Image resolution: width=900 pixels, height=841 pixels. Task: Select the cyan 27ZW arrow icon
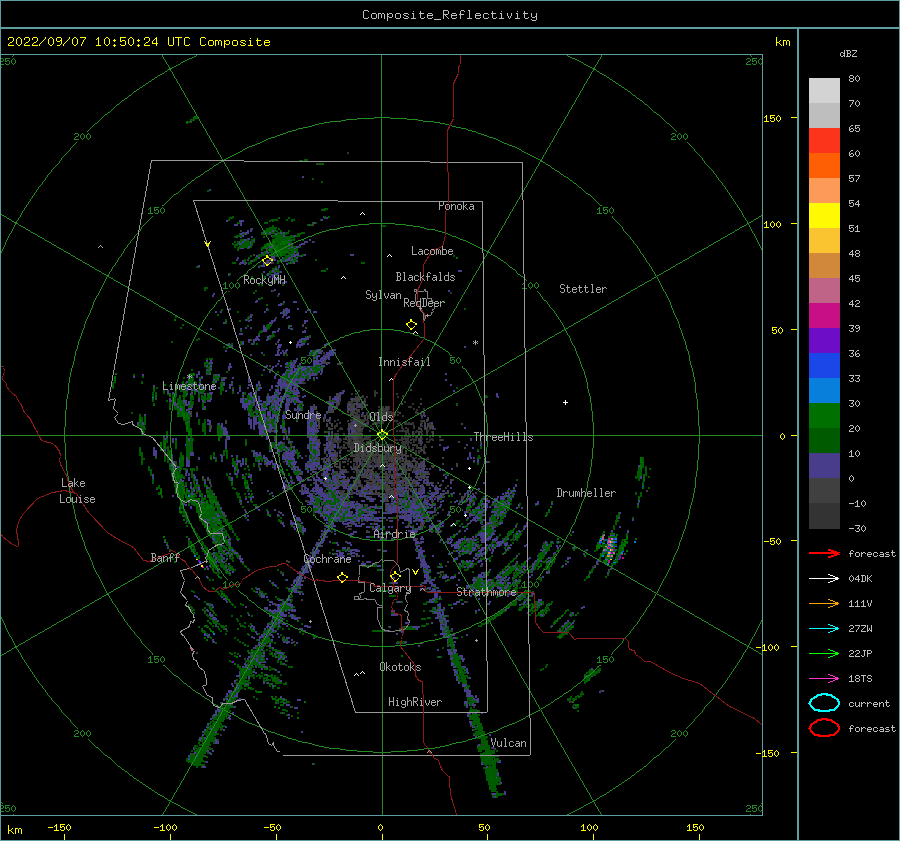pyautogui.click(x=824, y=629)
